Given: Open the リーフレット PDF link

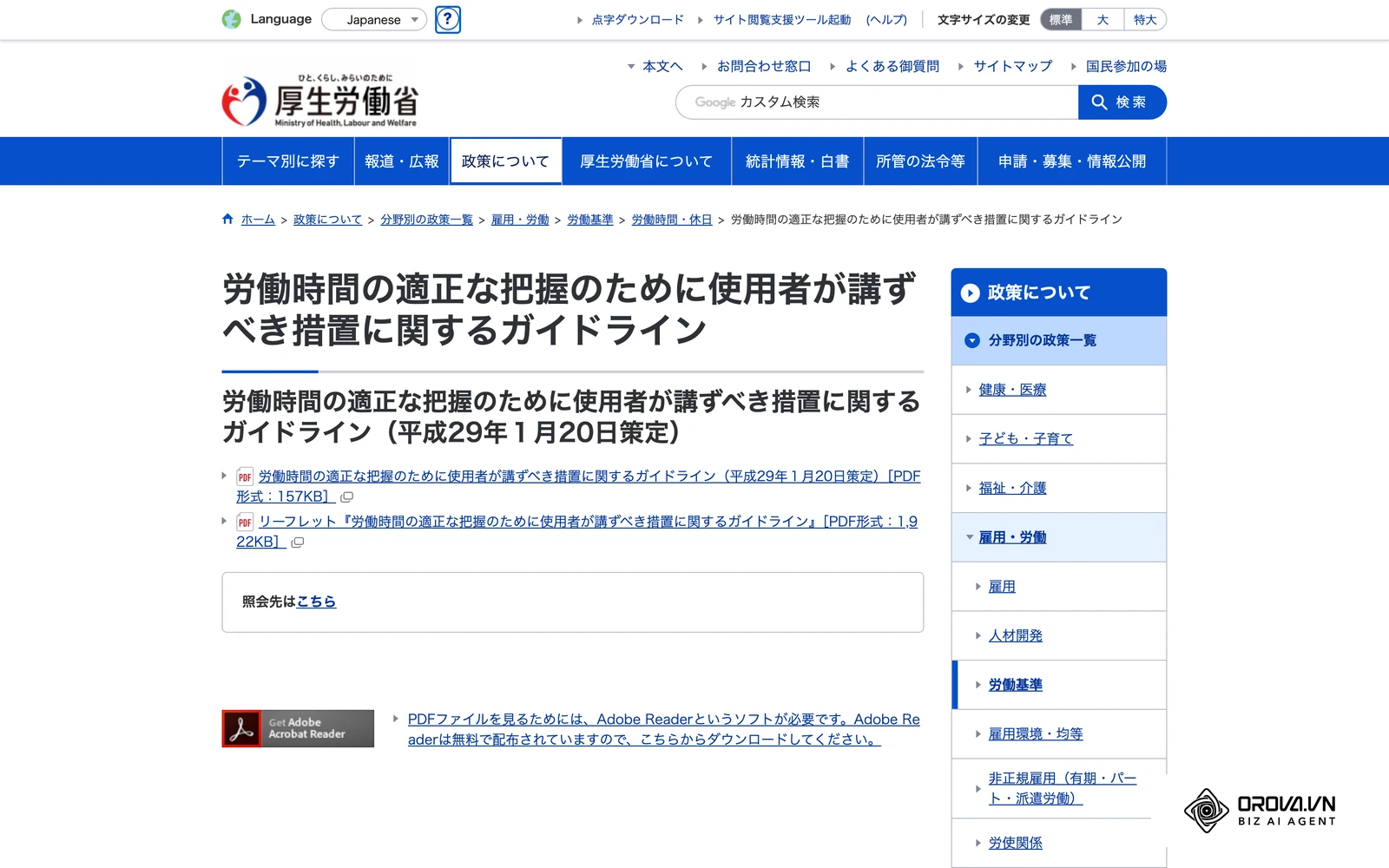Looking at the screenshot, I should pos(588,522).
